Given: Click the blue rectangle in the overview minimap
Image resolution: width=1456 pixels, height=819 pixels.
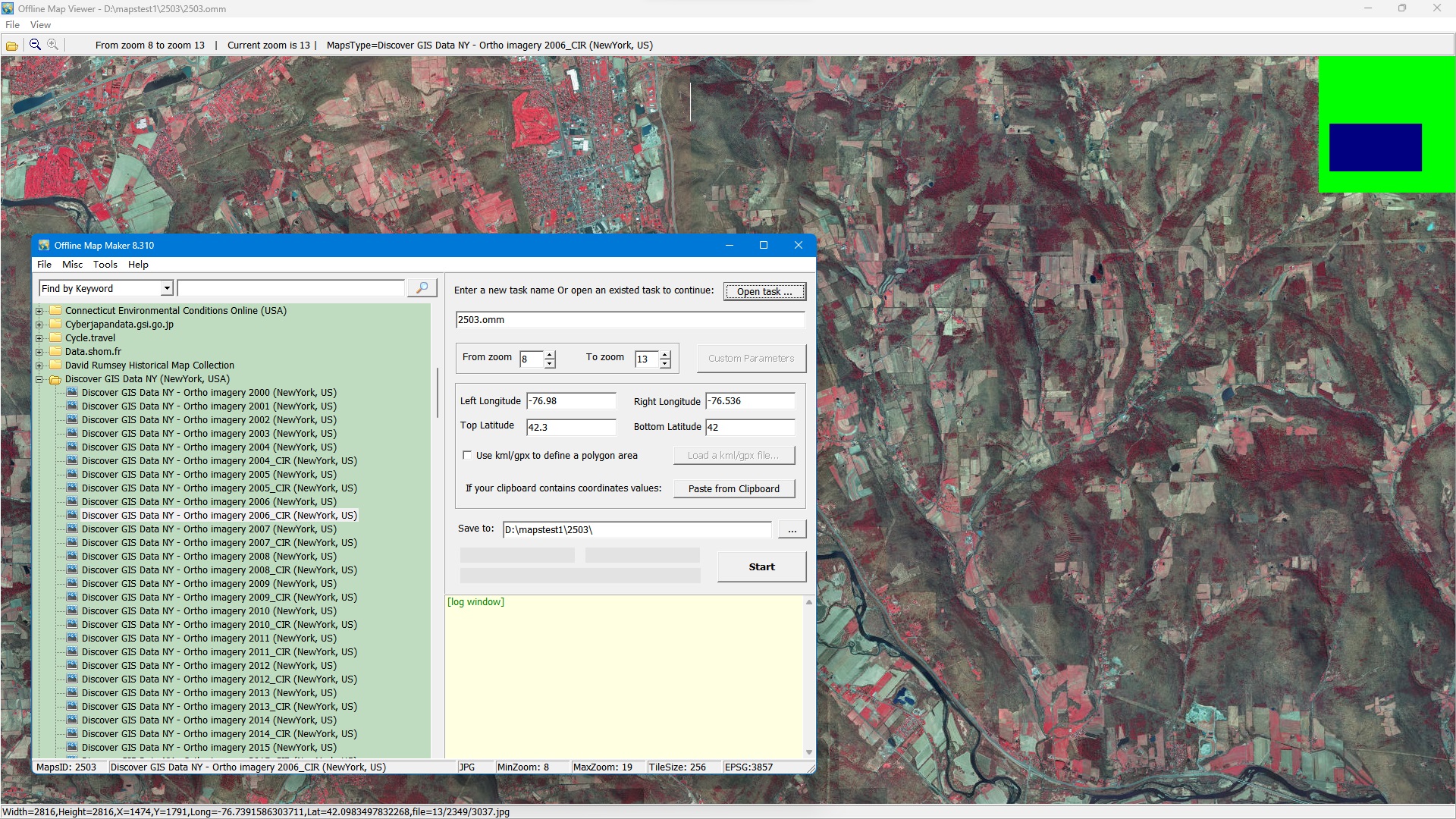Looking at the screenshot, I should [x=1375, y=147].
